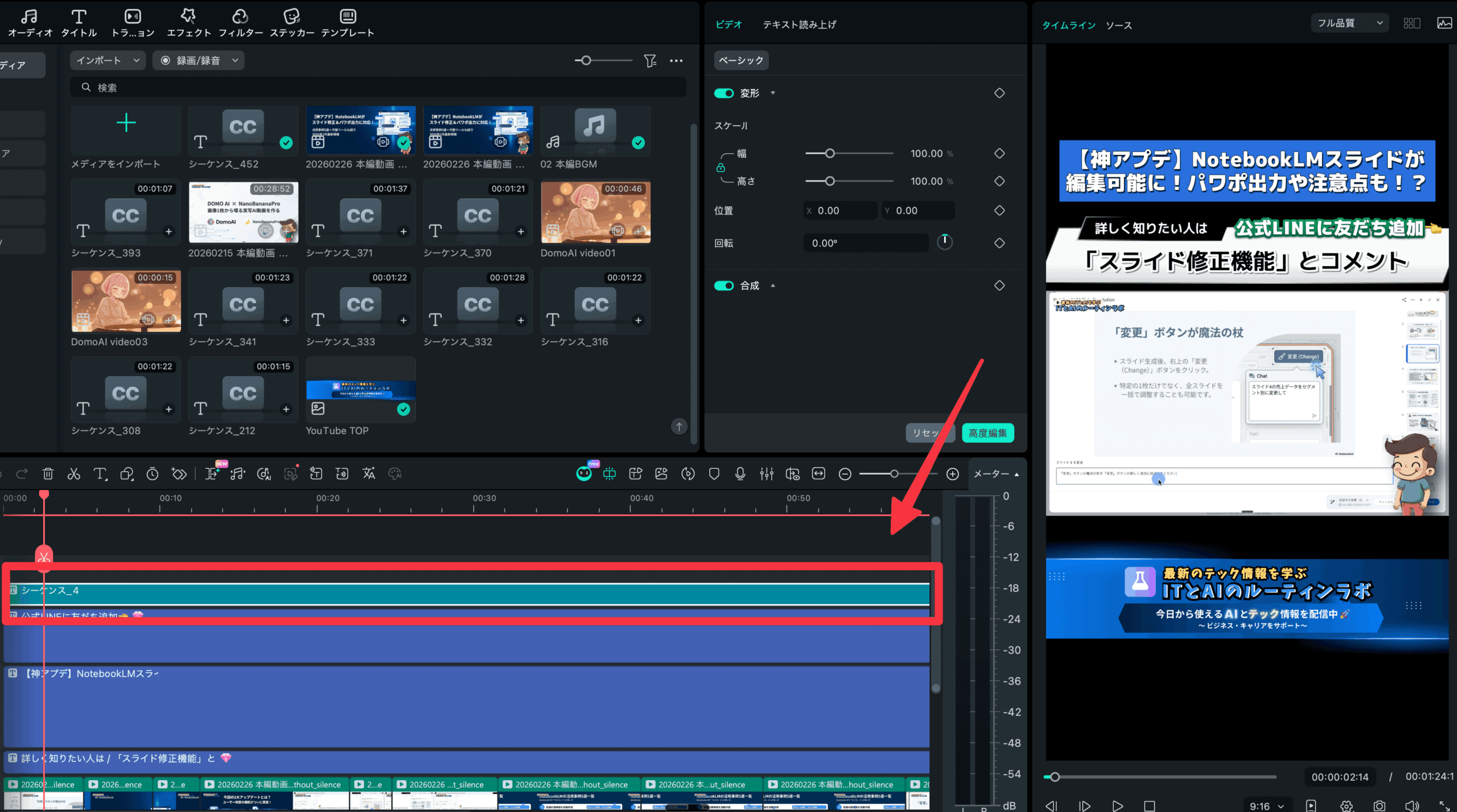The image size is (1457, 812).
Task: Click the trash delete icon in timeline toolbar
Action: click(x=48, y=473)
